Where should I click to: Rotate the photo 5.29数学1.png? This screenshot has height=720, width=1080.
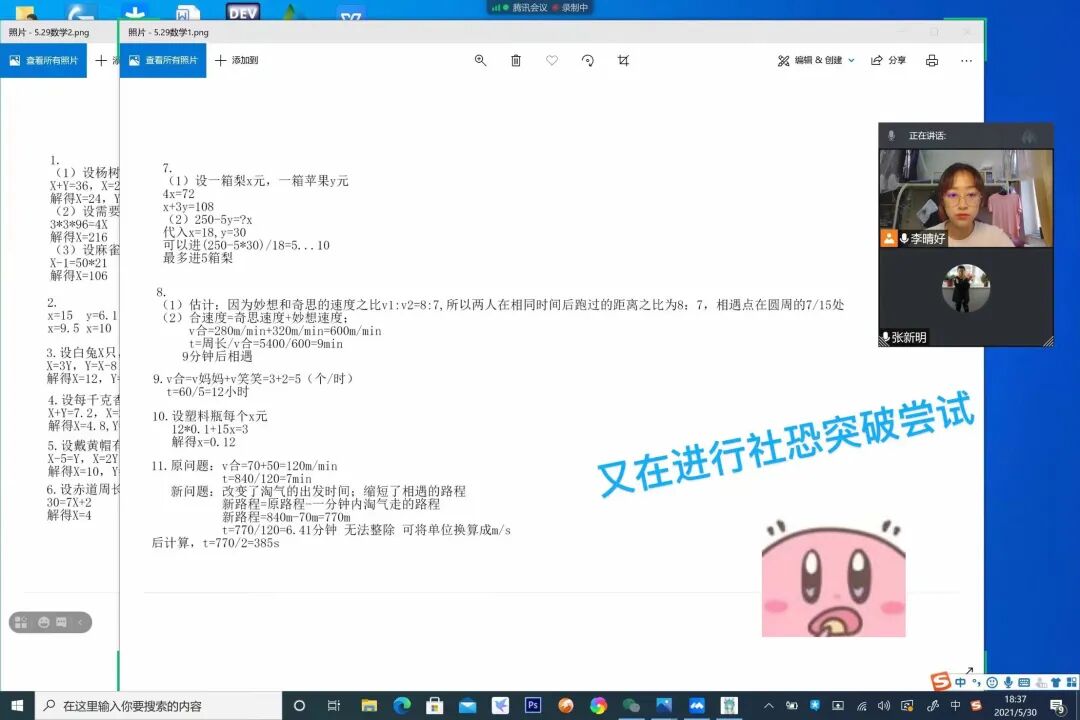click(x=589, y=60)
